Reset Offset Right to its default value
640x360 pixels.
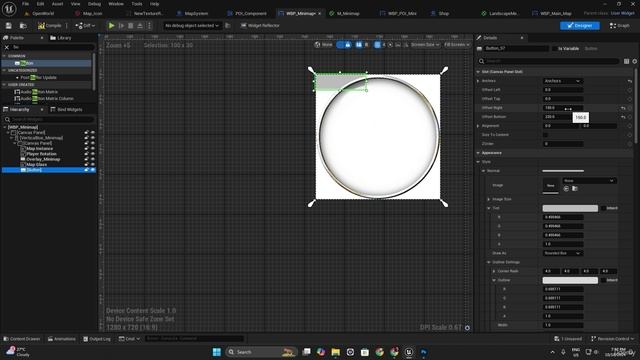pyautogui.click(x=623, y=108)
